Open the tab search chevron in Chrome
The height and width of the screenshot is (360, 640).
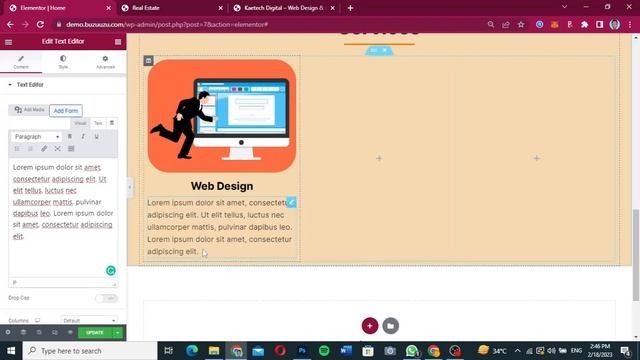(564, 7)
